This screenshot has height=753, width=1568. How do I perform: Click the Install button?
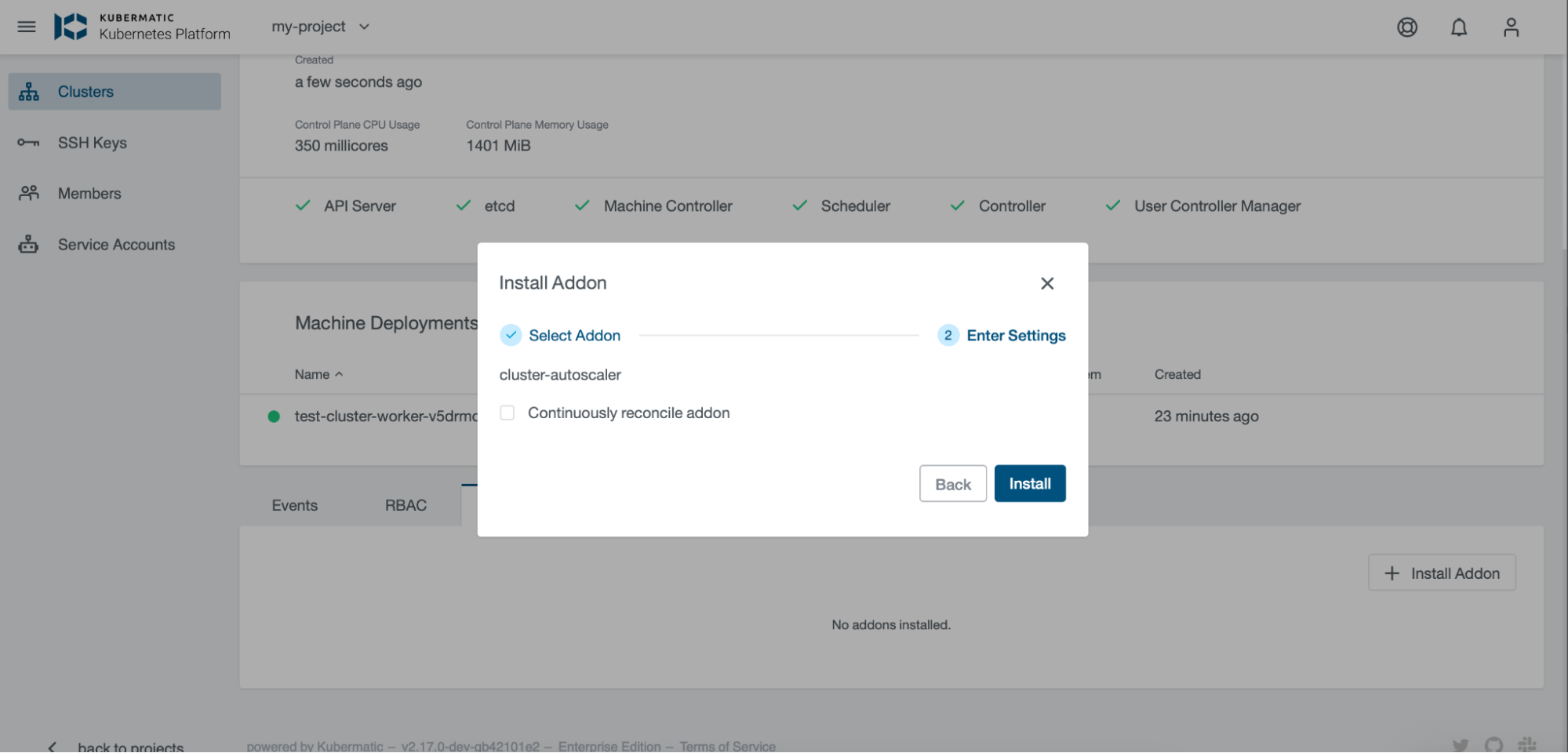click(1029, 483)
